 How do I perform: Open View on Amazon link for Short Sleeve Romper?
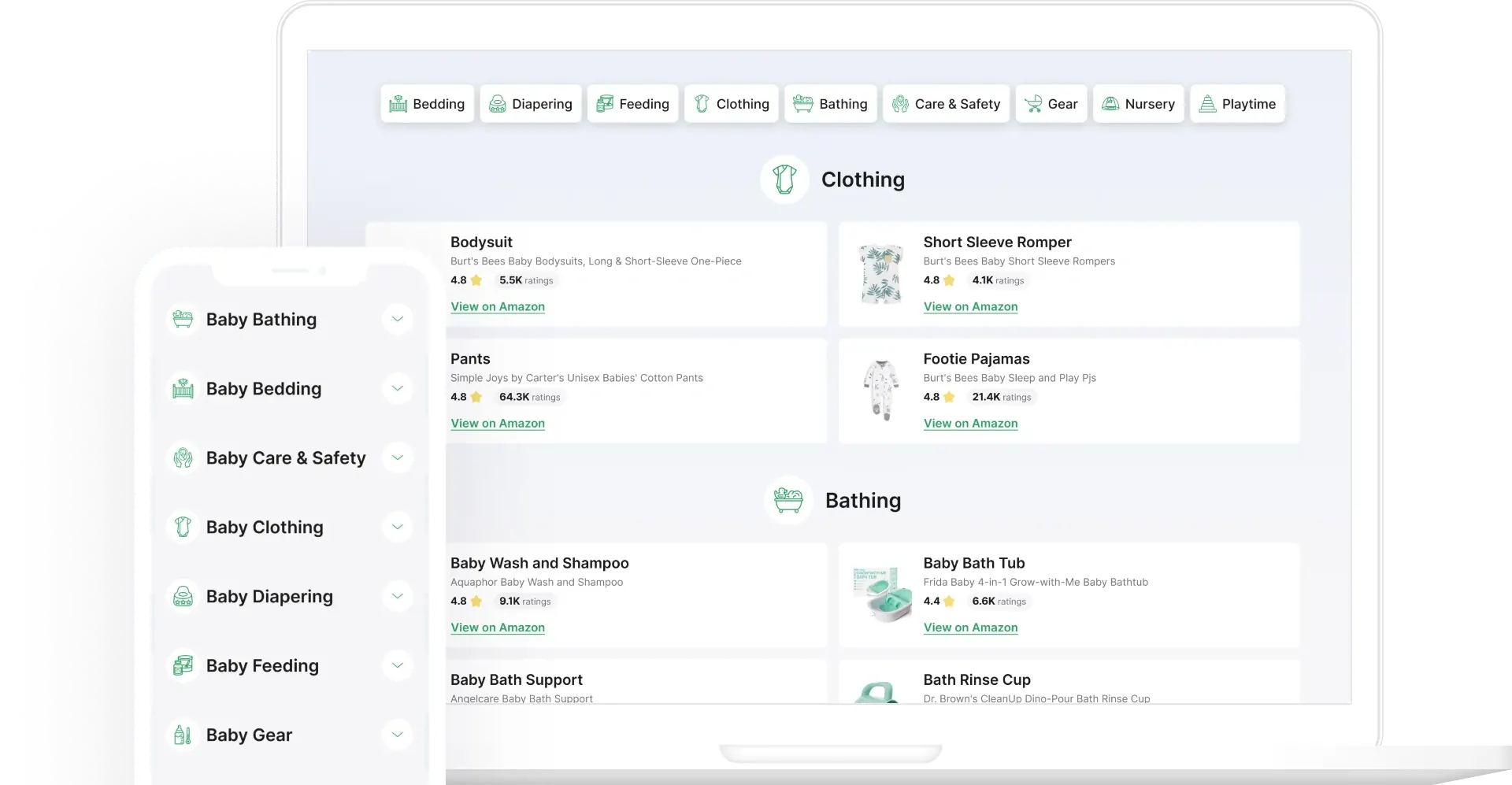click(x=970, y=306)
